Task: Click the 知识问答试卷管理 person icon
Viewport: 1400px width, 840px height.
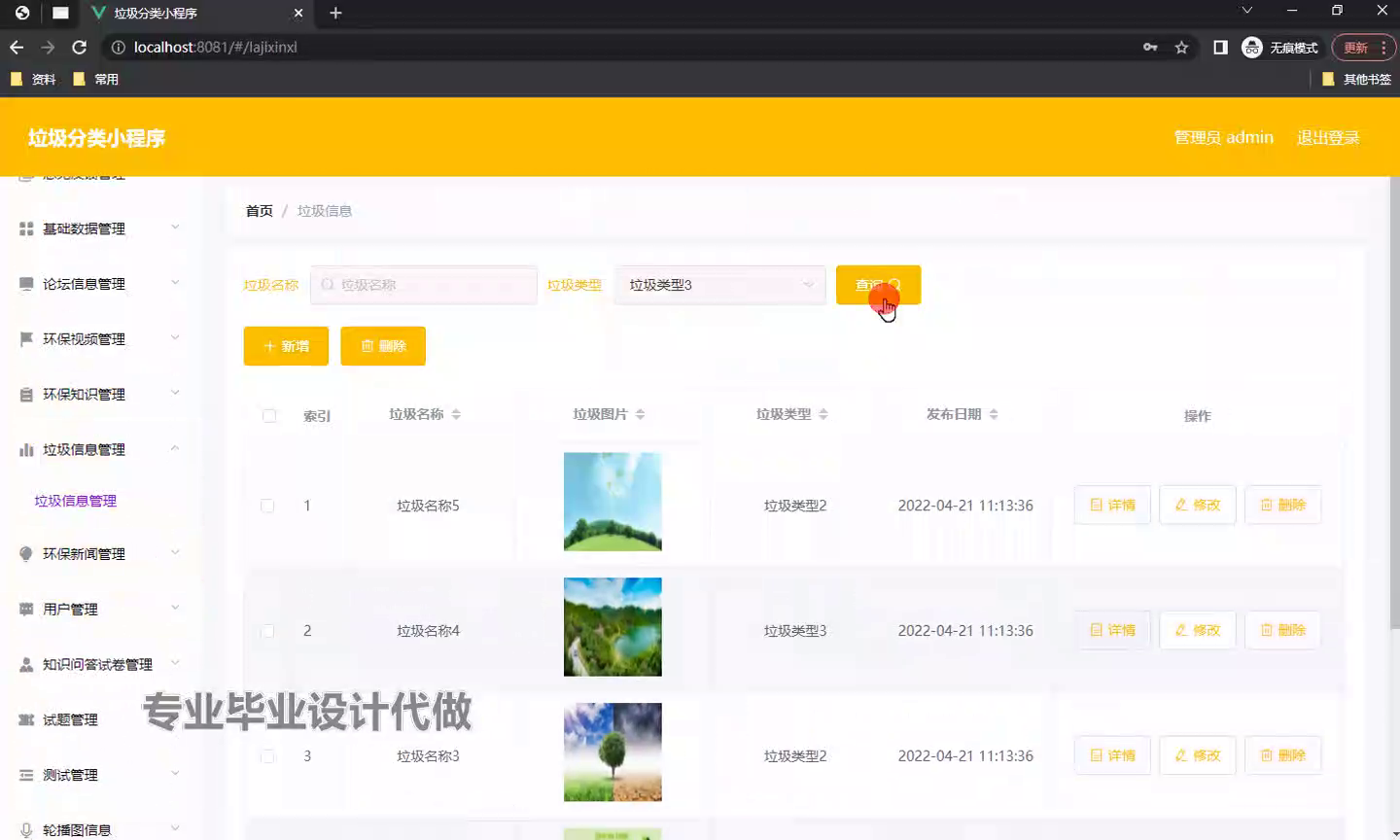Action: tap(26, 665)
